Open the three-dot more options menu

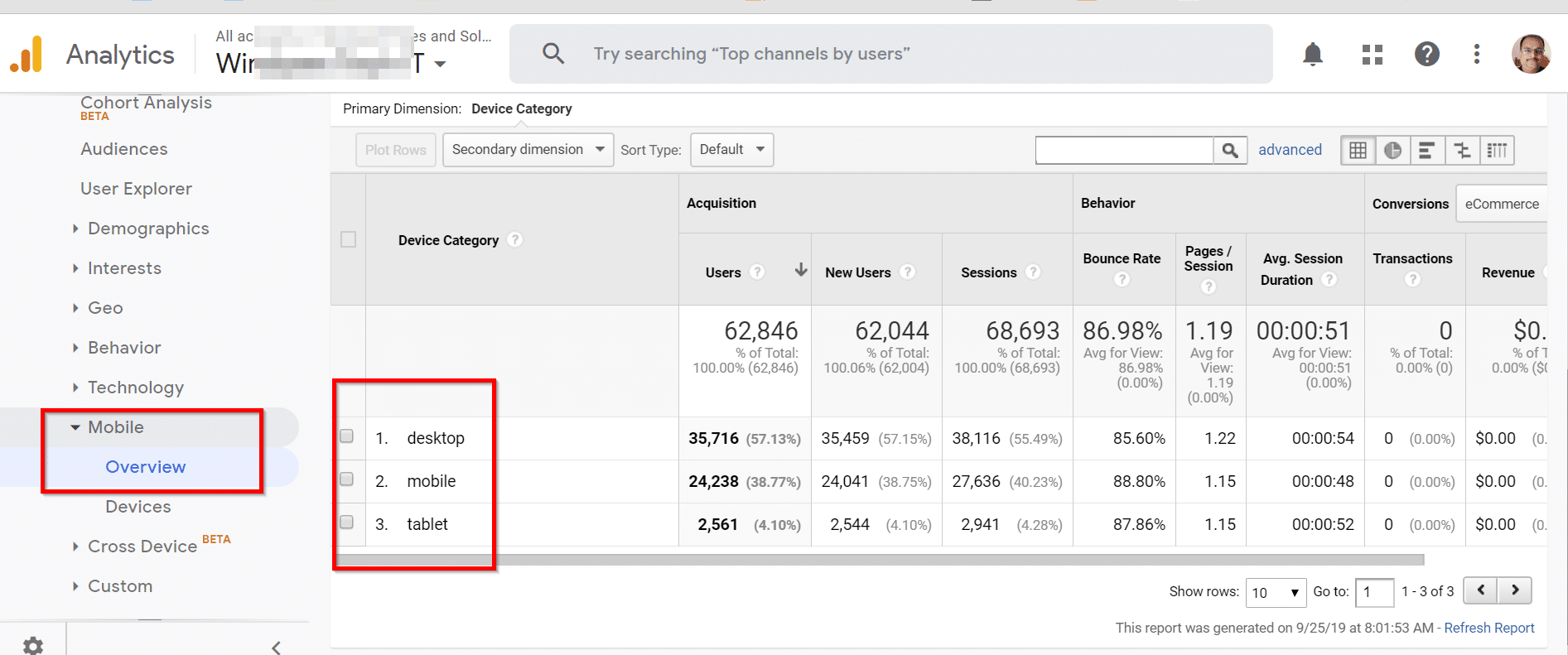coord(1477,55)
